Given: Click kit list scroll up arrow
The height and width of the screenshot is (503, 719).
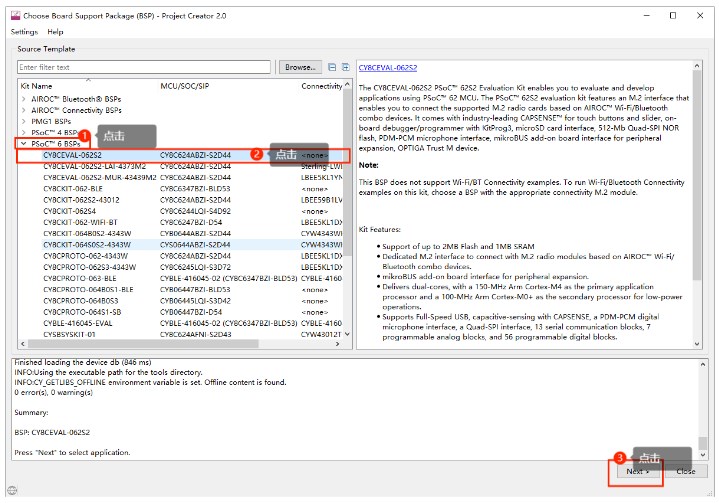Looking at the screenshot, I should [347, 85].
